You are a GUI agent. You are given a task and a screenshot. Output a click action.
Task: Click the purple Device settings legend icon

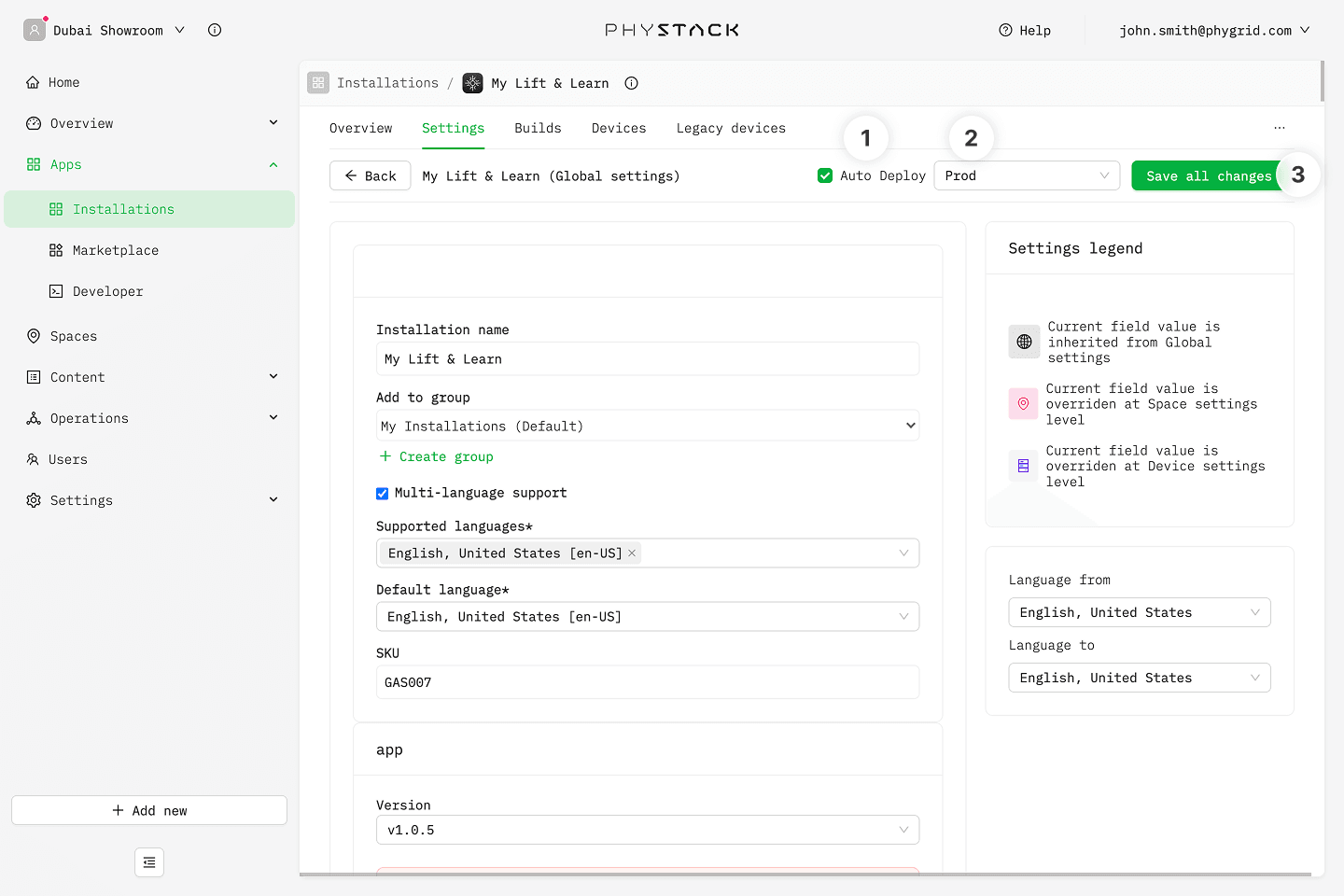(x=1023, y=466)
